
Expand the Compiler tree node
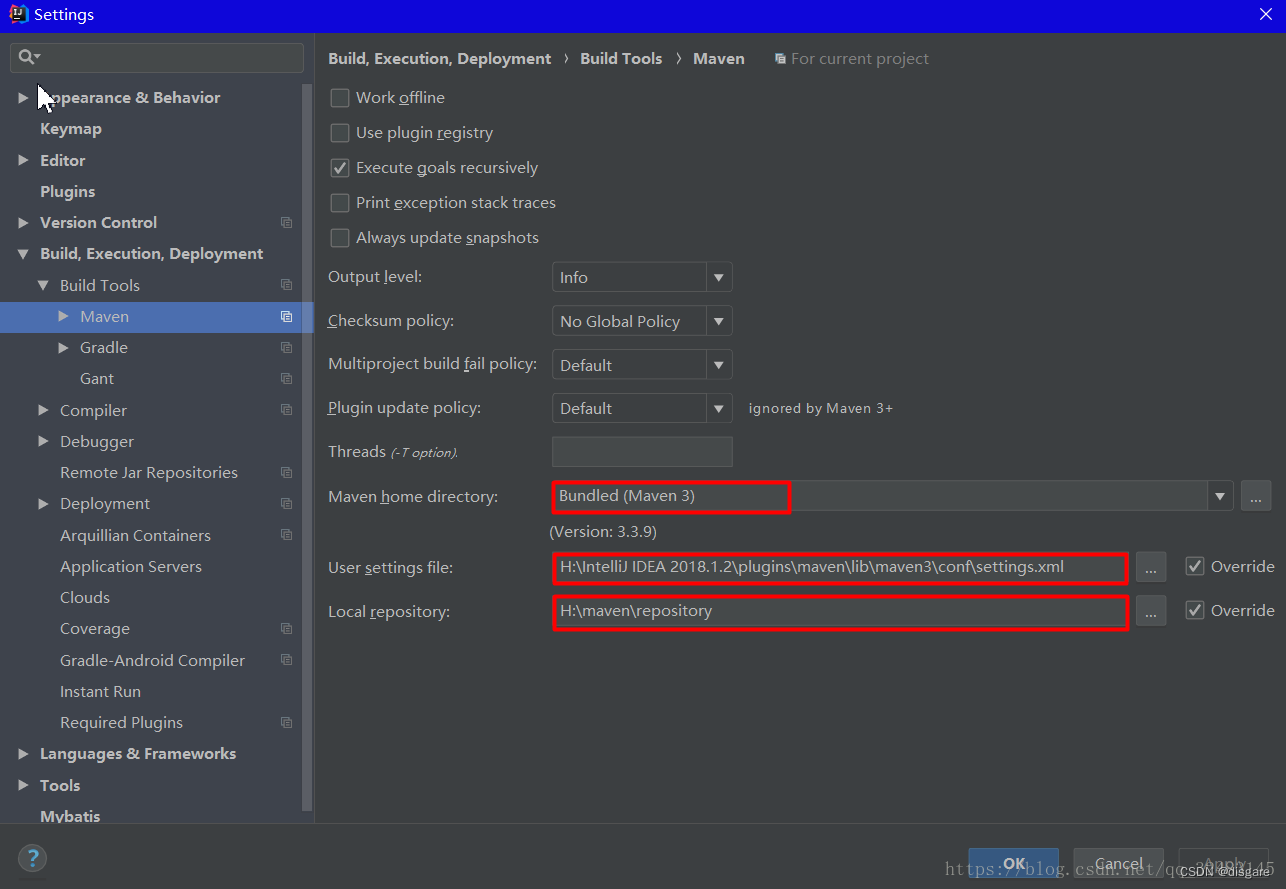[x=43, y=410]
